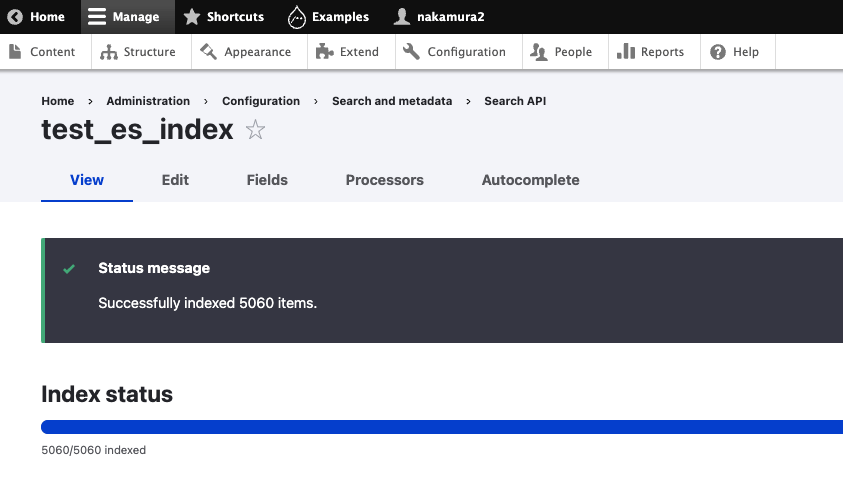Switch to the Fields tab
The height and width of the screenshot is (482, 843).
(x=267, y=180)
